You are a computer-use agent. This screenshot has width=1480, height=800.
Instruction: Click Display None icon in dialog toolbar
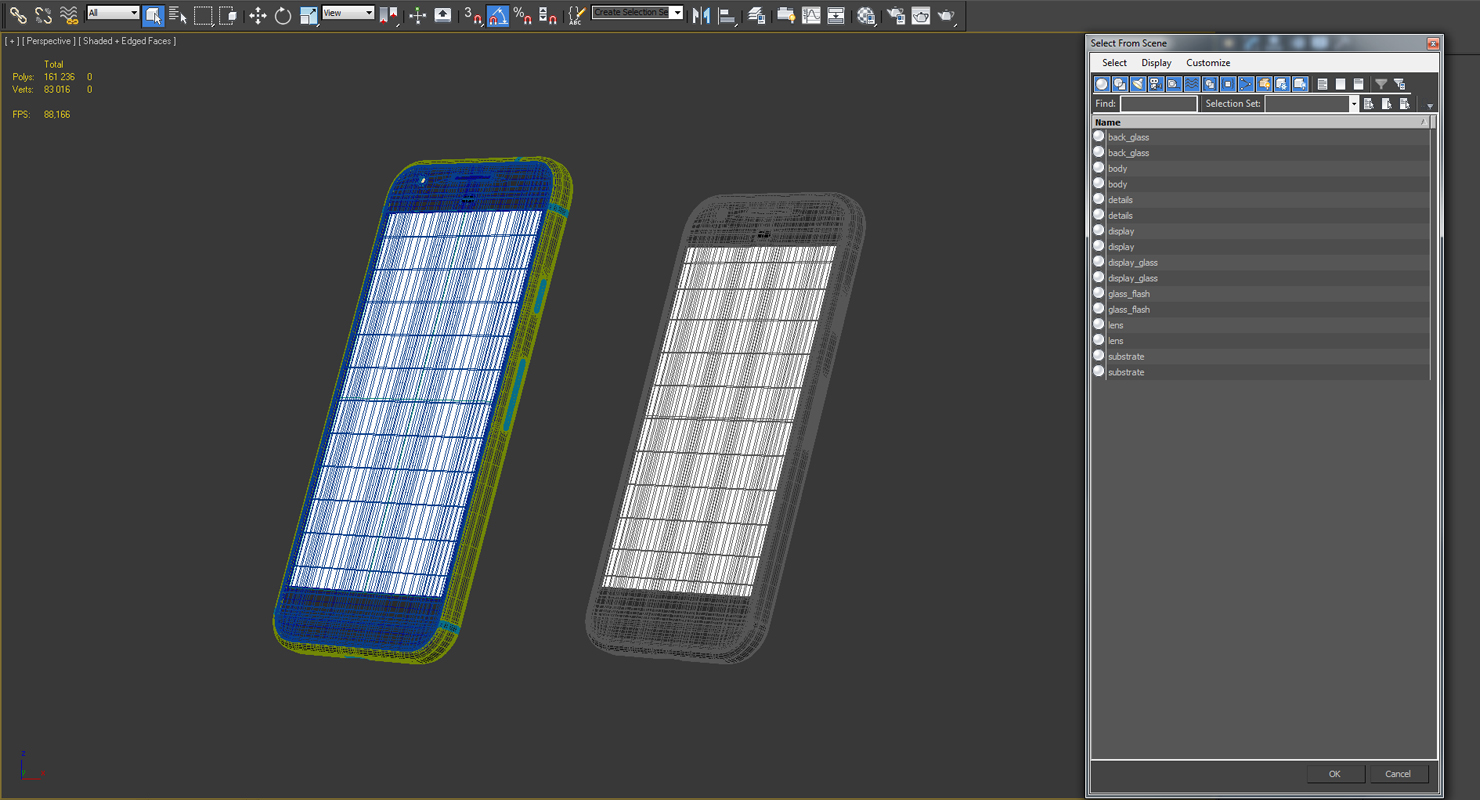[1340, 84]
